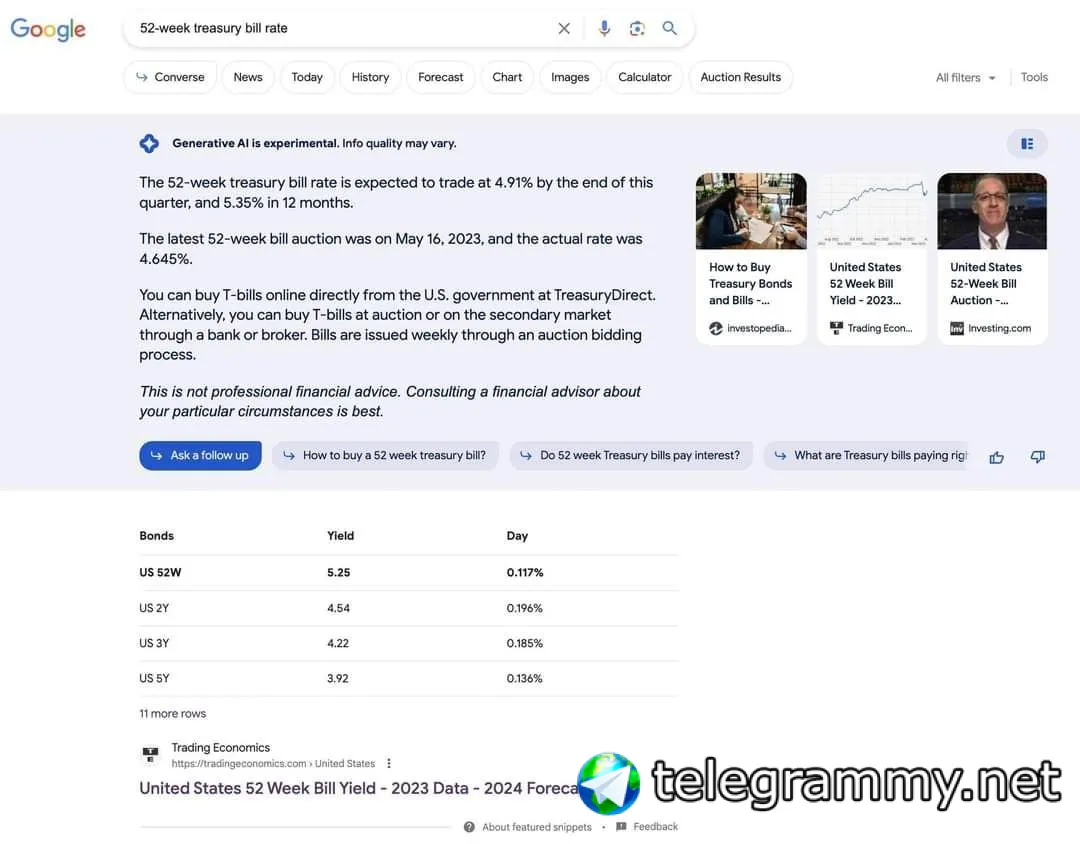
Task: Submit search with magnifying glass icon
Action: [669, 28]
